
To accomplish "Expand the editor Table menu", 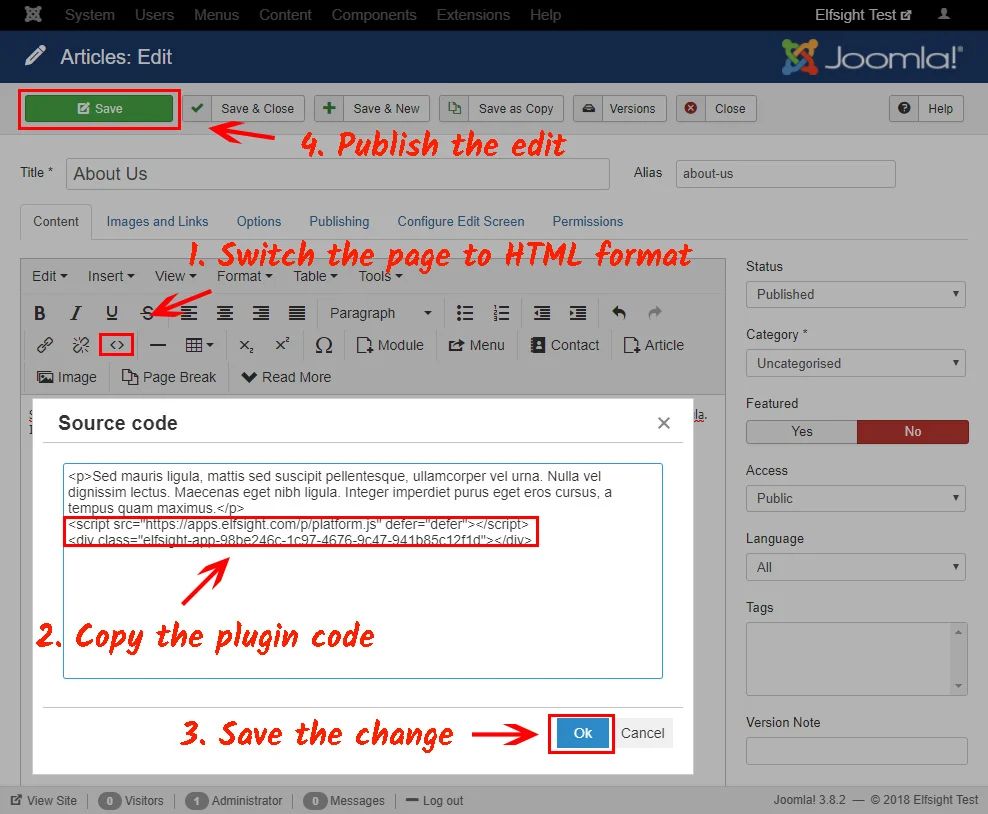I will (x=315, y=276).
